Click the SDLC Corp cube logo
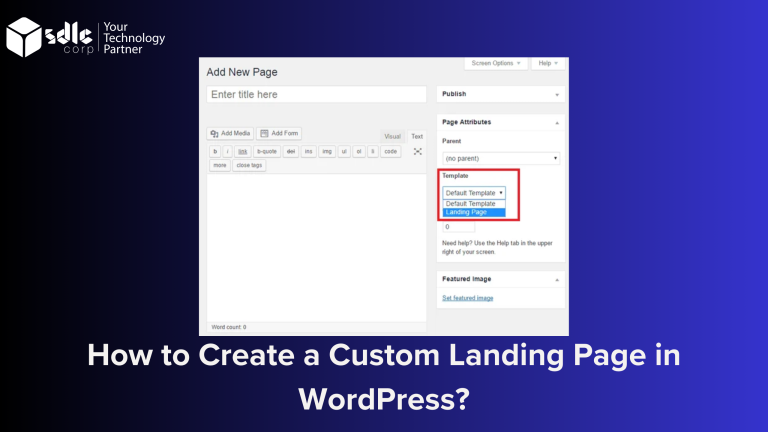The height and width of the screenshot is (432, 768). [x=24, y=37]
